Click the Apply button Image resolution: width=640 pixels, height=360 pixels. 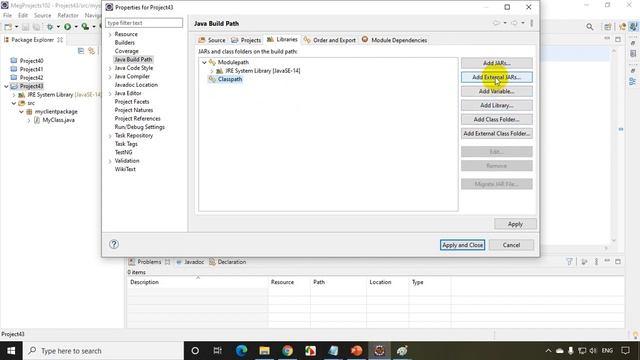[515, 224]
